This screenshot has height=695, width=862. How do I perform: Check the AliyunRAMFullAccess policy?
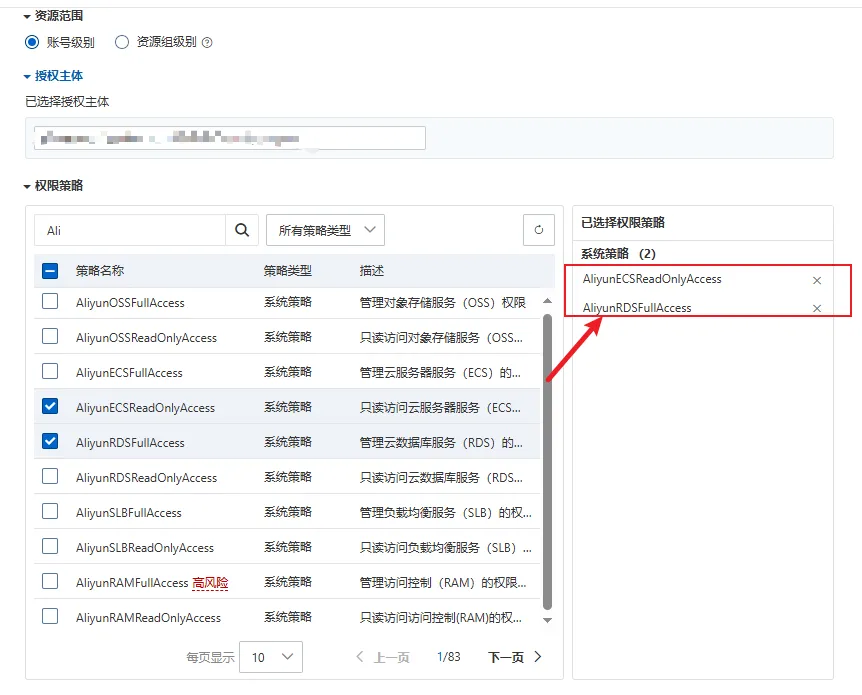50,581
